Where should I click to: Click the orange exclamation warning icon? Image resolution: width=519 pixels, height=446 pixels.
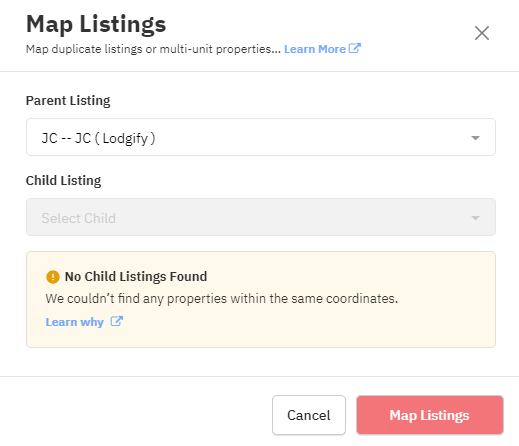click(x=53, y=277)
